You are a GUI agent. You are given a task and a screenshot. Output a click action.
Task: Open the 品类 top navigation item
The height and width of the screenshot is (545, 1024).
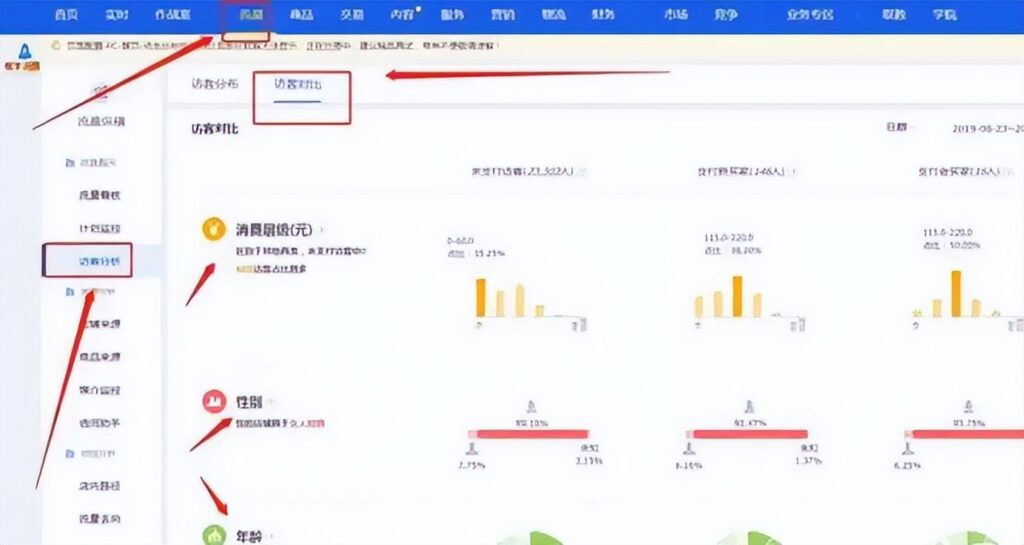(x=301, y=14)
